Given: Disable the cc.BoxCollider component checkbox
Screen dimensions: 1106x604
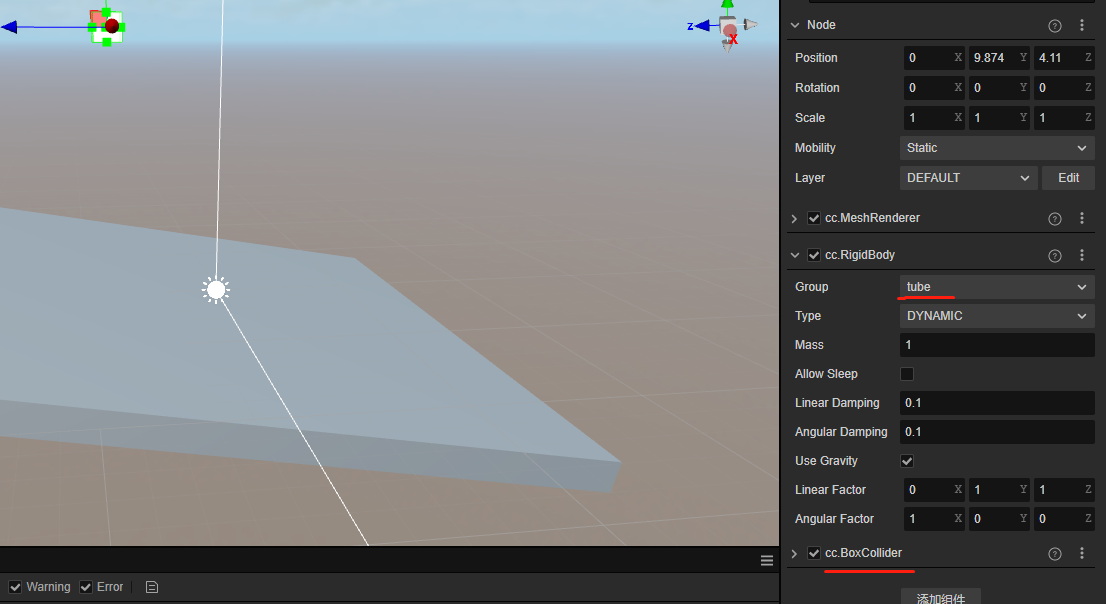Looking at the screenshot, I should coord(814,553).
